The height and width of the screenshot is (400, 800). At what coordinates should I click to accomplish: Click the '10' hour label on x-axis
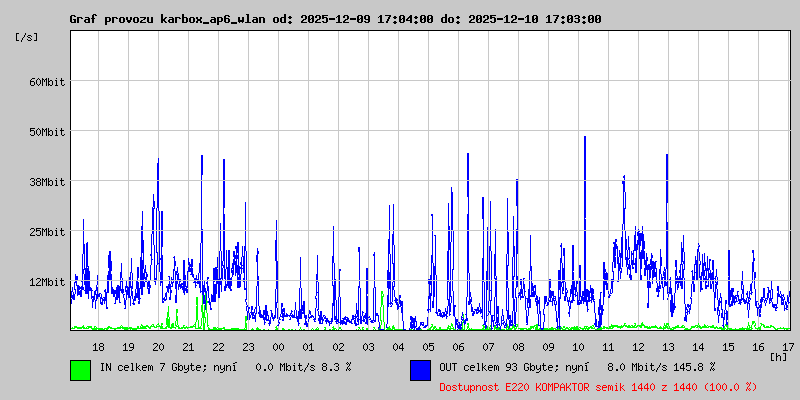579,347
